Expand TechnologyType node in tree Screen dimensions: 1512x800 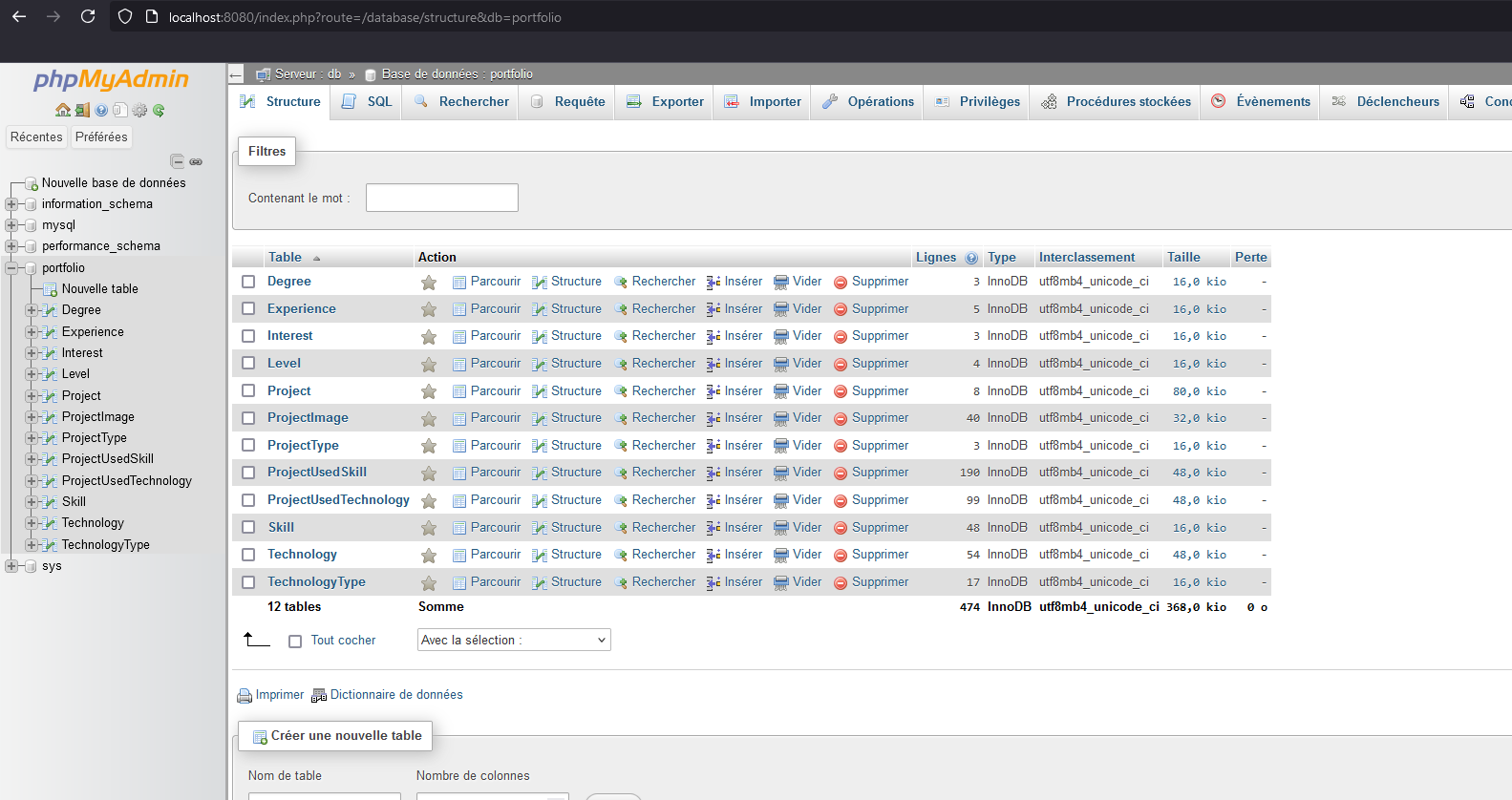32,545
